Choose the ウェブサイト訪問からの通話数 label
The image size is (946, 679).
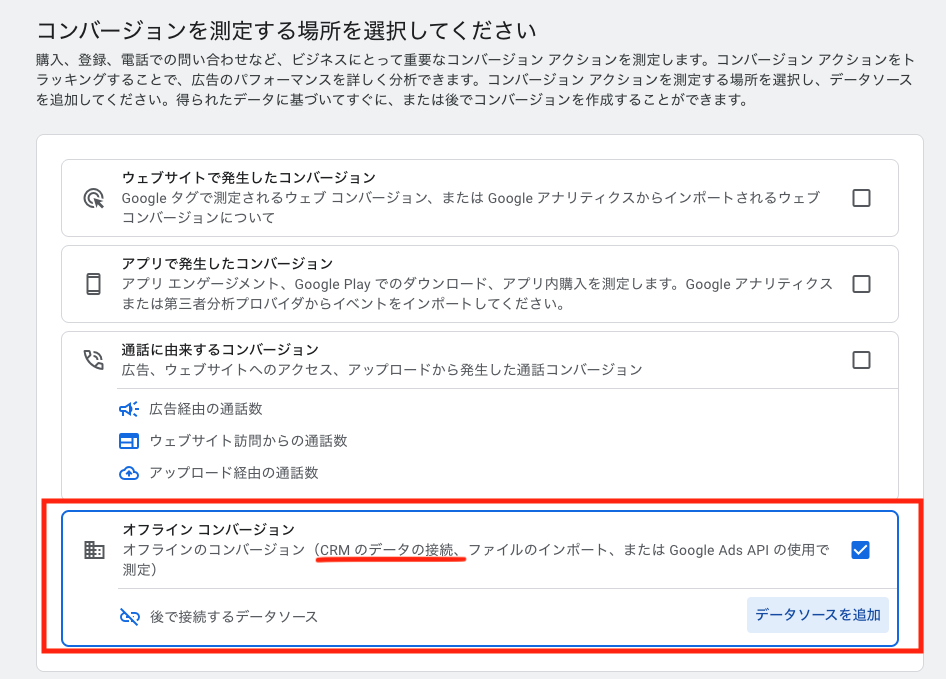[x=248, y=441]
